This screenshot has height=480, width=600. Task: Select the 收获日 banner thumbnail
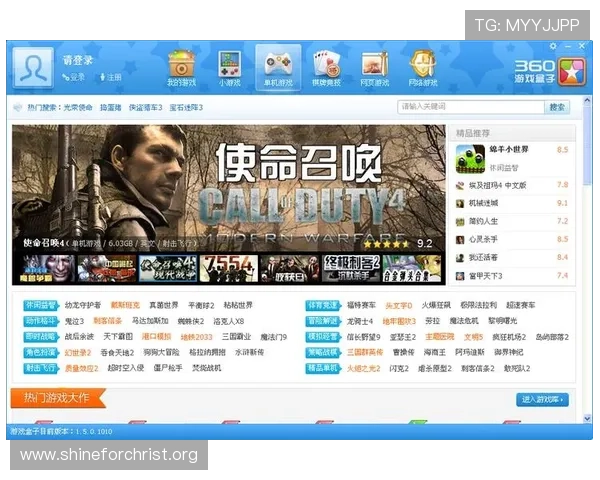(290, 269)
